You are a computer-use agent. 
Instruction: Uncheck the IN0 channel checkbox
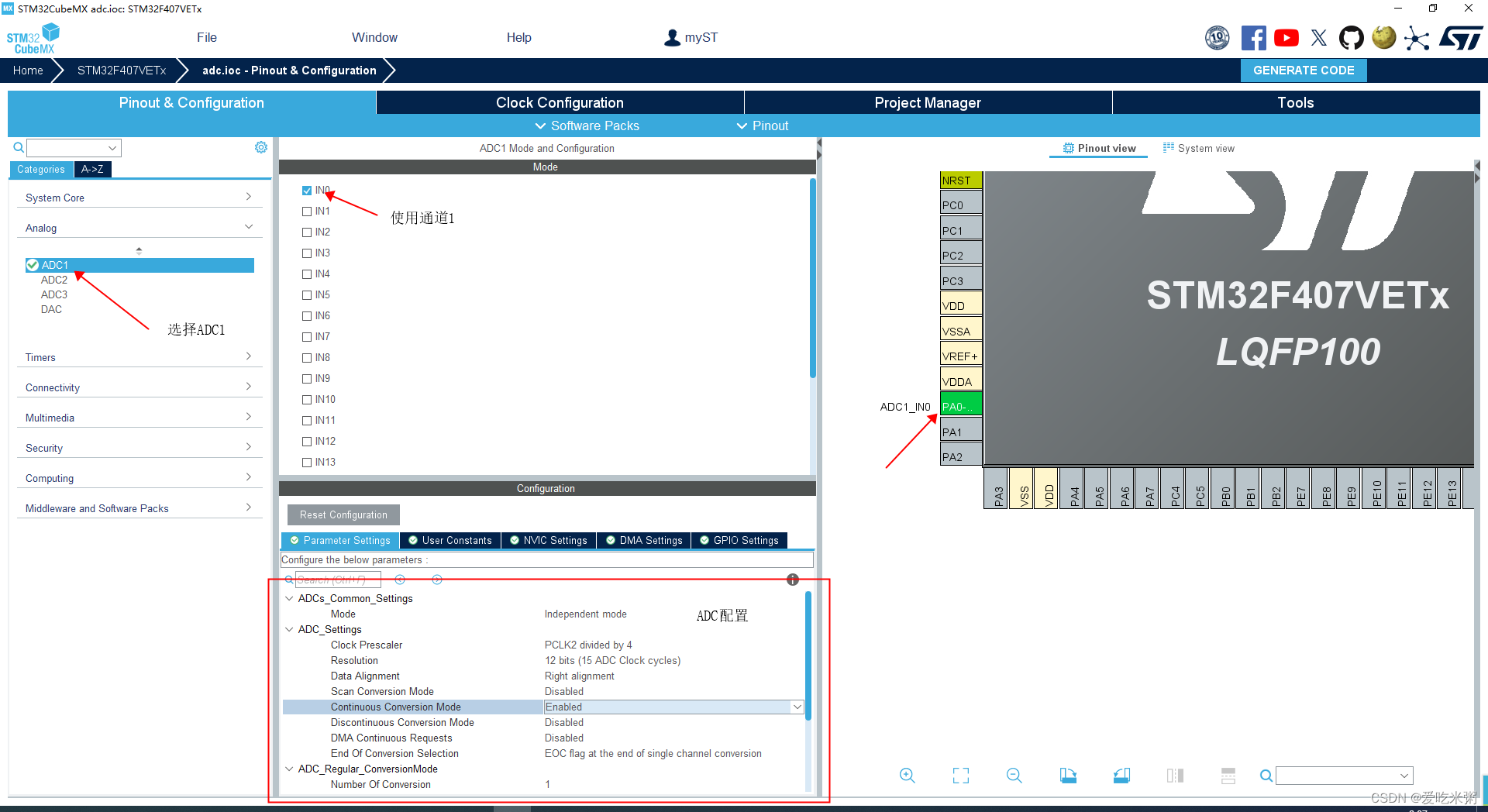pos(307,191)
